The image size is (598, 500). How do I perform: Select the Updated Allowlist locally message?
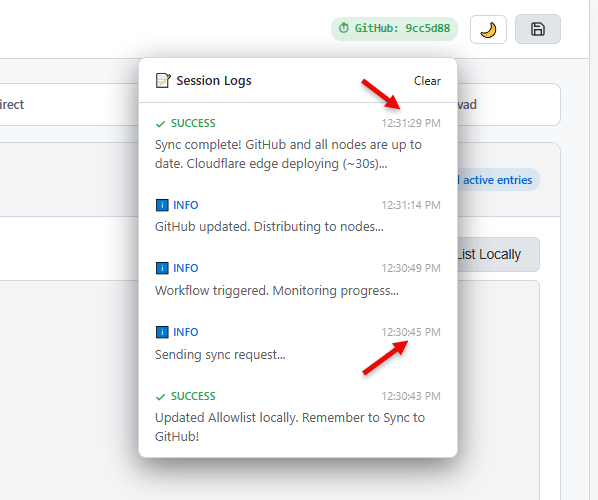pos(290,427)
